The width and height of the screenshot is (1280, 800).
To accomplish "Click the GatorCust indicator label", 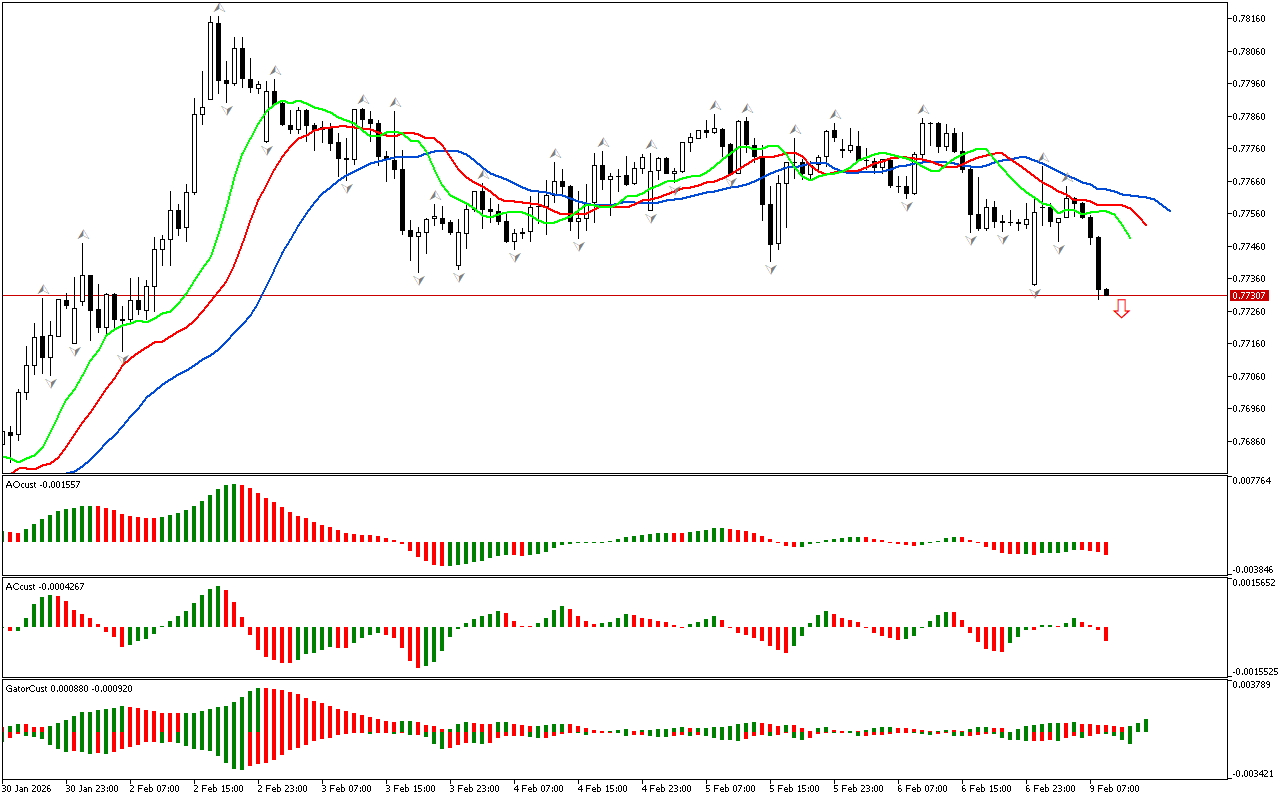I will tap(69, 688).
